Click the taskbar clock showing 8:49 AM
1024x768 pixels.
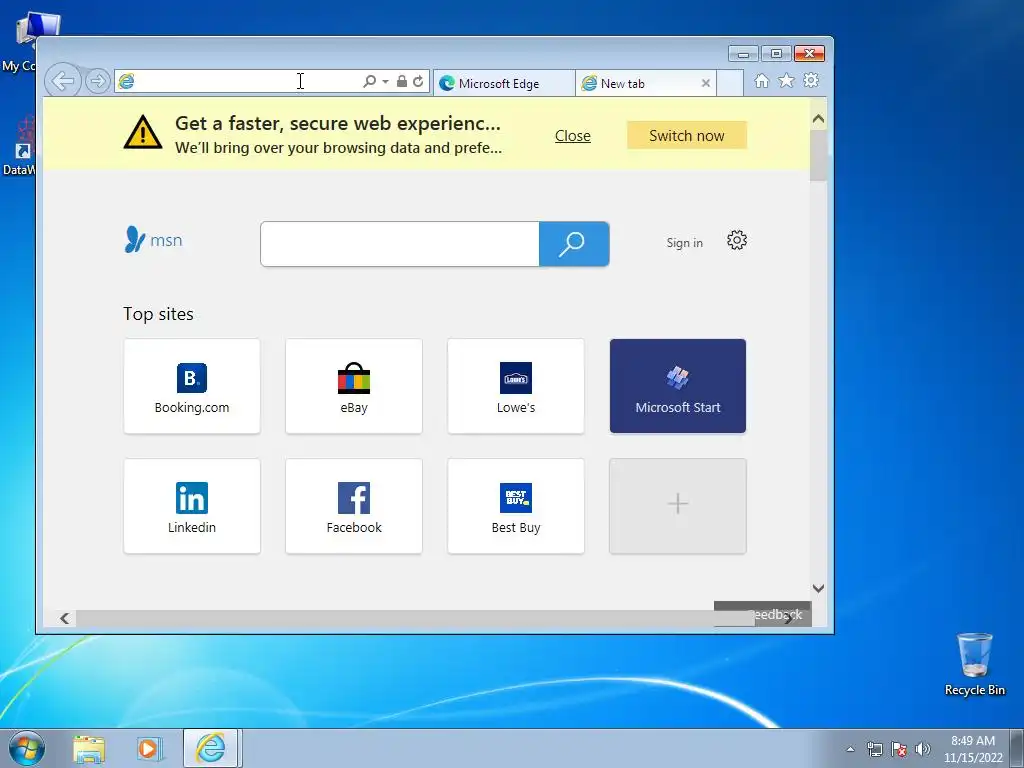[x=973, y=749]
